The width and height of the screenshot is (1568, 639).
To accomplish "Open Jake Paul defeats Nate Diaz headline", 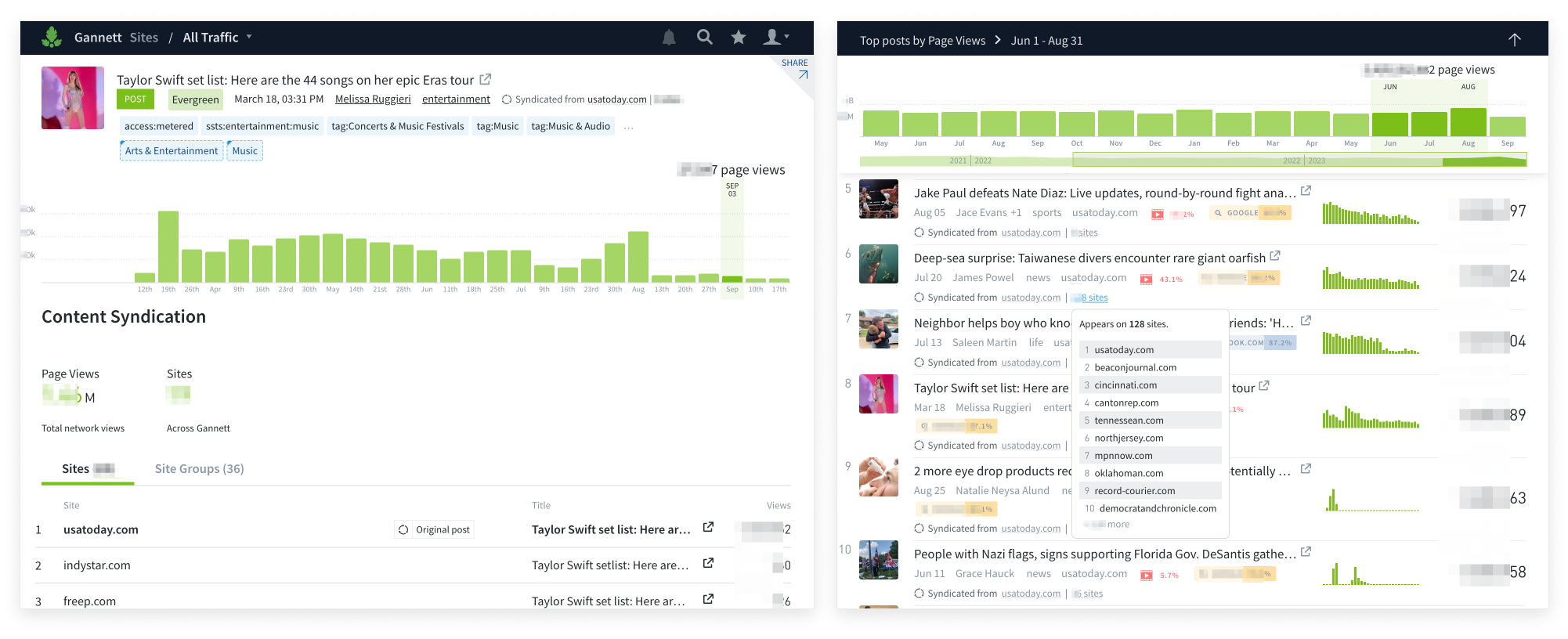I will pyautogui.click(x=1105, y=193).
